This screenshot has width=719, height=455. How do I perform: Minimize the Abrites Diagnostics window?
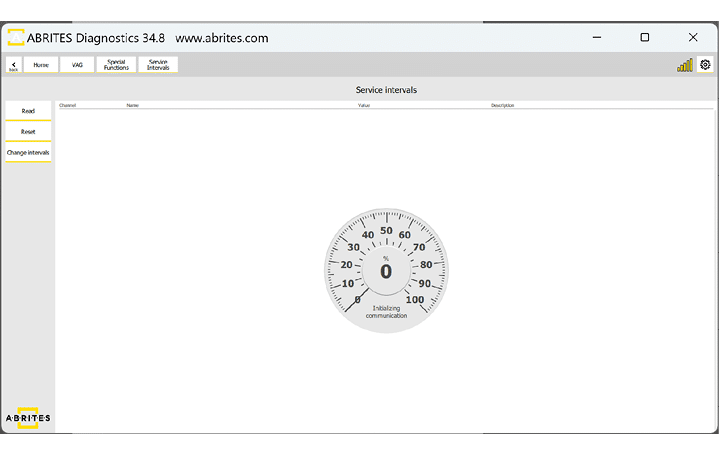click(x=596, y=37)
